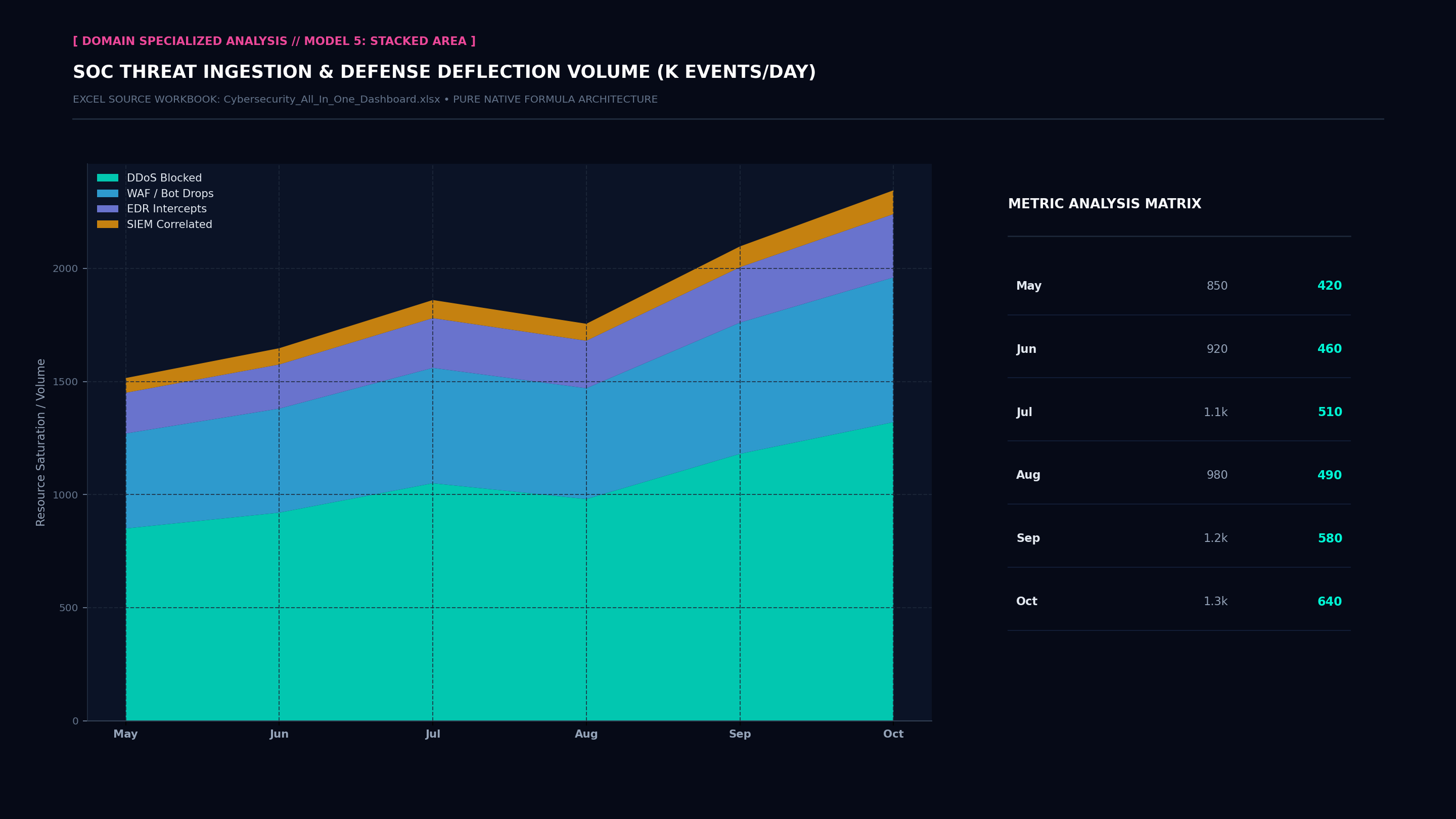Click the Oct x-axis label
Screen dimensions: 1456x819
click(x=894, y=734)
